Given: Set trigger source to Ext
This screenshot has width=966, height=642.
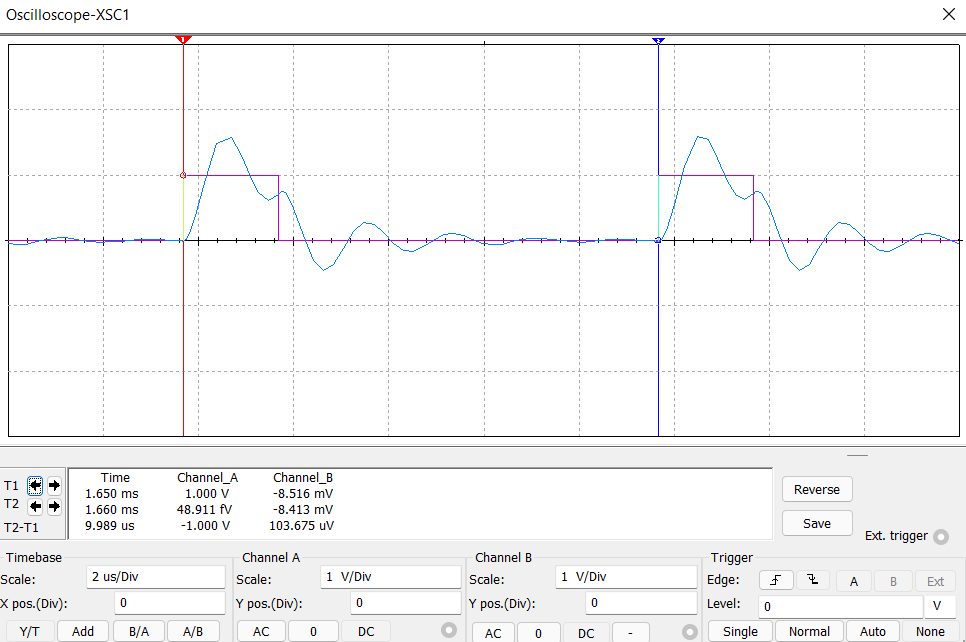Looking at the screenshot, I should click(935, 581).
